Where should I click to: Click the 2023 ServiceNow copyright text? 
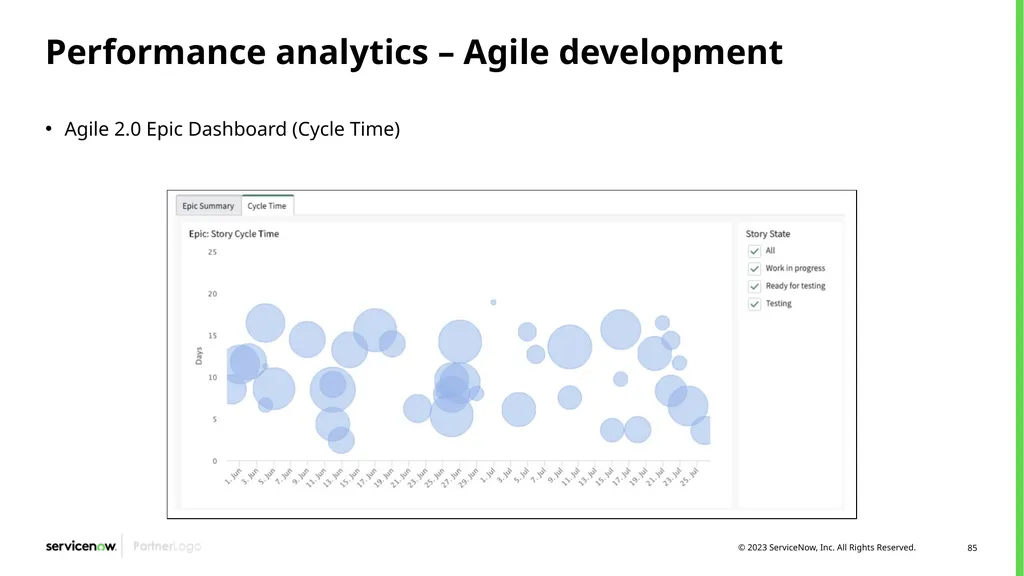click(827, 547)
